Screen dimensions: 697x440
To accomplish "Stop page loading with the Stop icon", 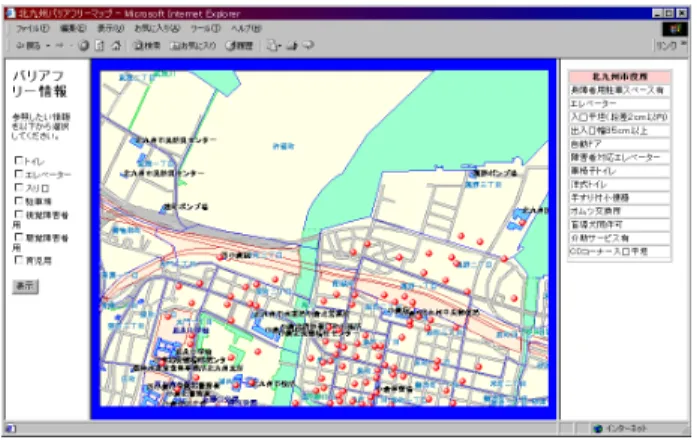I will (x=83, y=45).
